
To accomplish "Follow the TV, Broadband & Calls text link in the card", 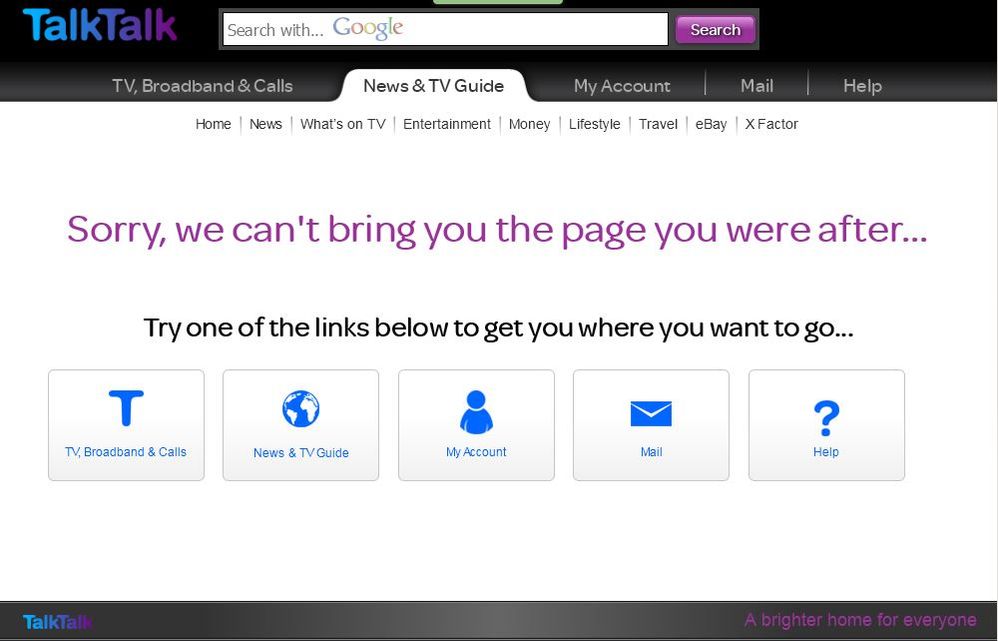I will click(126, 452).
